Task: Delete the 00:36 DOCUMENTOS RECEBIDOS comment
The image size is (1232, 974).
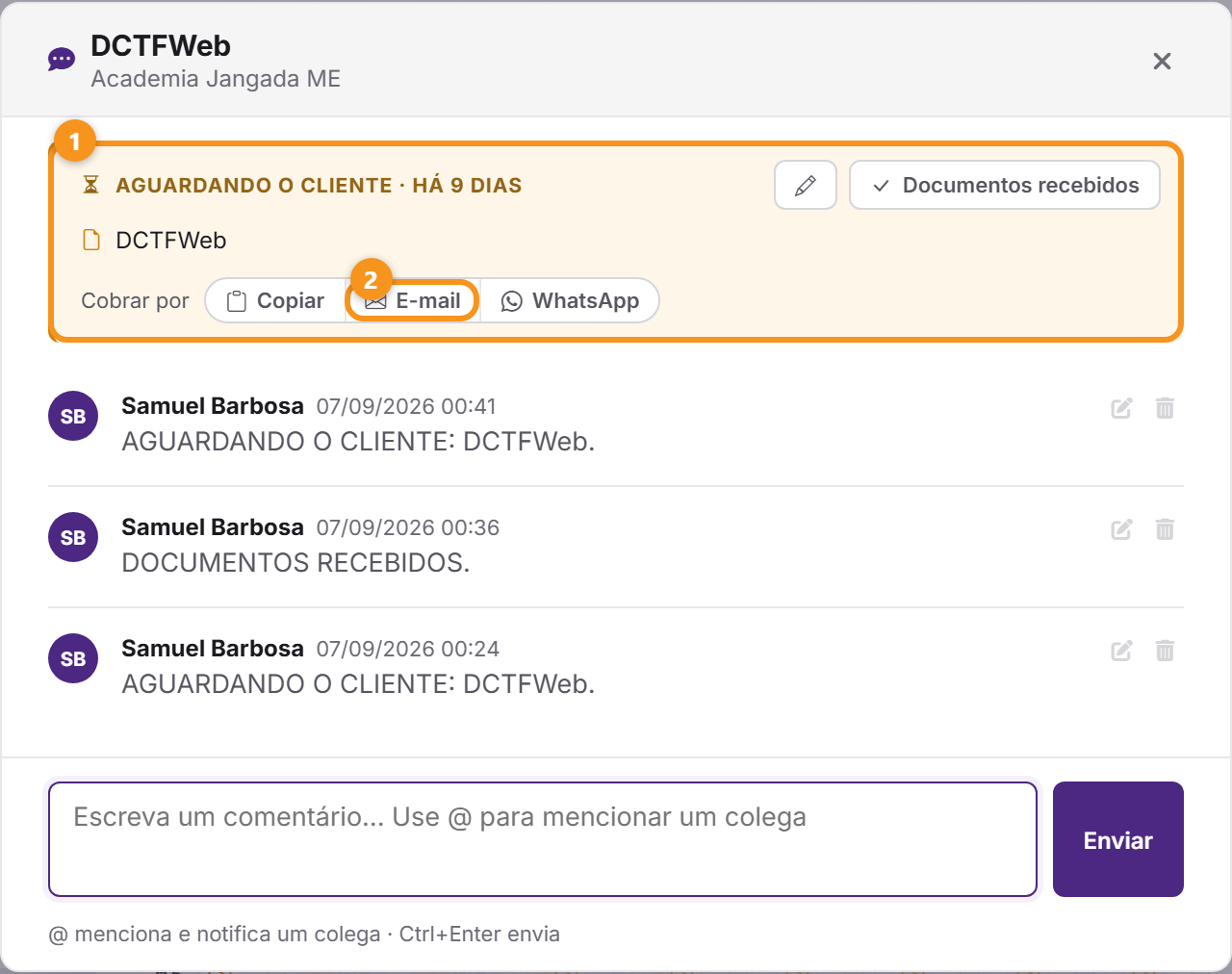Action: coord(1165,529)
